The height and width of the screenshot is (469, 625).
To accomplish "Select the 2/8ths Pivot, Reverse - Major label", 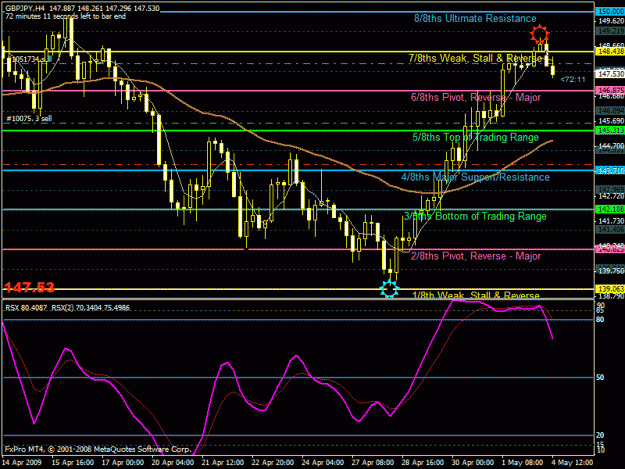I will pyautogui.click(x=476, y=256).
